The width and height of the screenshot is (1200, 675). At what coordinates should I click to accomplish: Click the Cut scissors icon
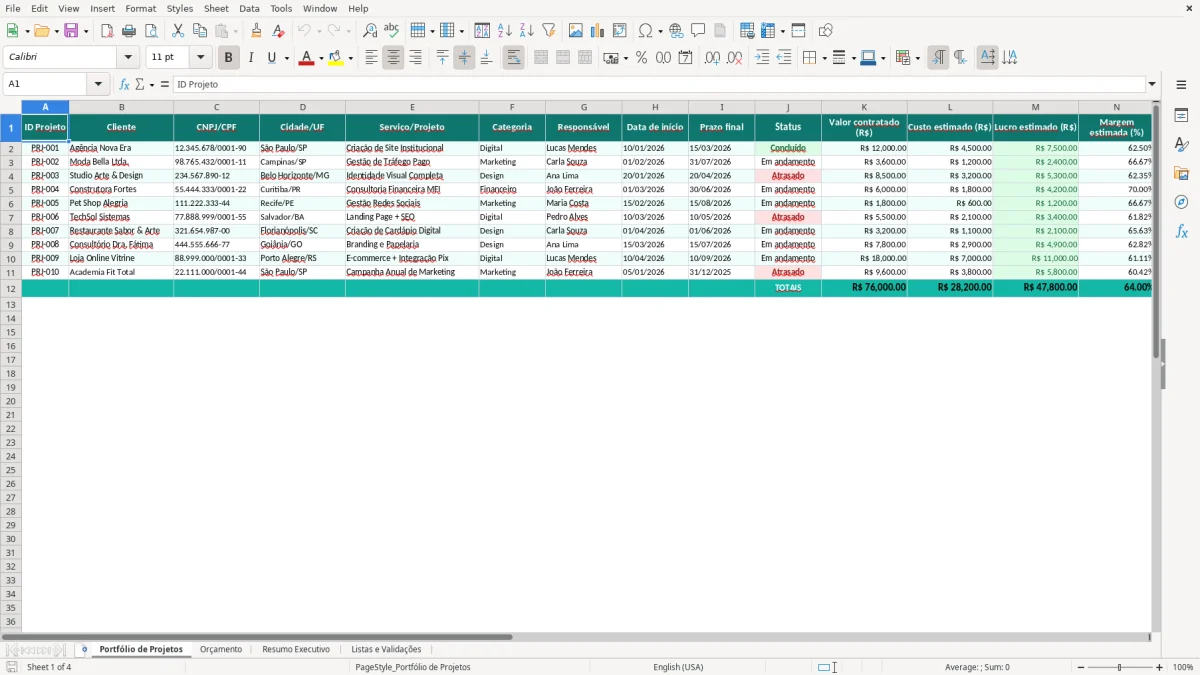click(178, 31)
